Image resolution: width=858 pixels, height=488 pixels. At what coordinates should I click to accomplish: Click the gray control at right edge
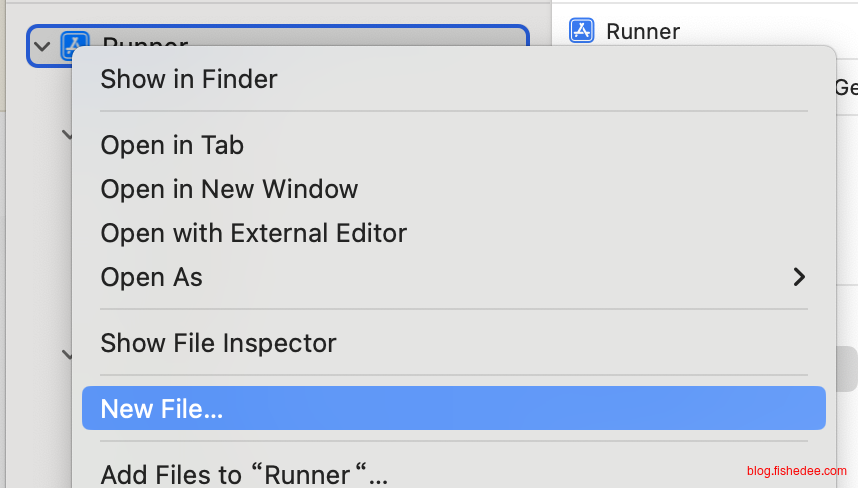click(x=846, y=368)
